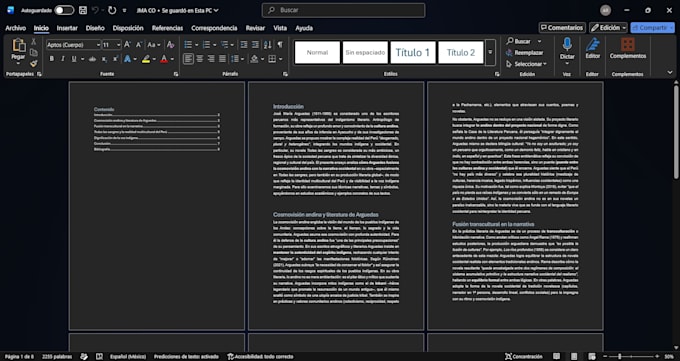680x361 pixels.
Task: Apply the yellow text highlight color
Action: (x=146, y=59)
